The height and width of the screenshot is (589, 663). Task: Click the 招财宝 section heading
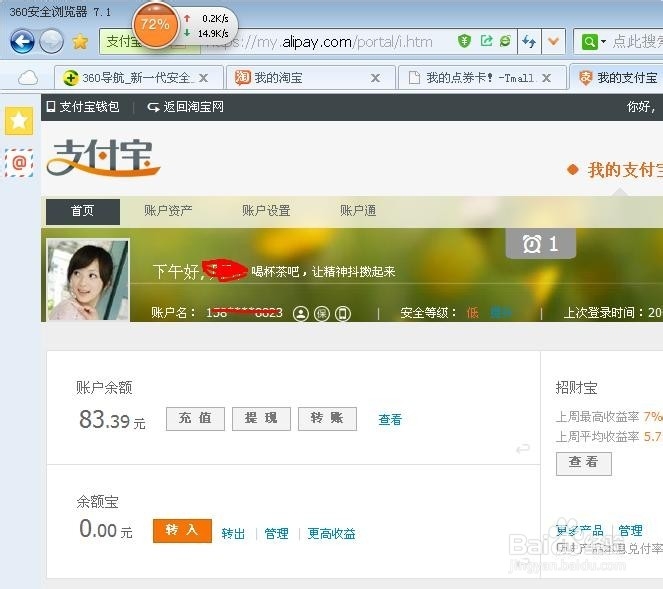(x=576, y=388)
